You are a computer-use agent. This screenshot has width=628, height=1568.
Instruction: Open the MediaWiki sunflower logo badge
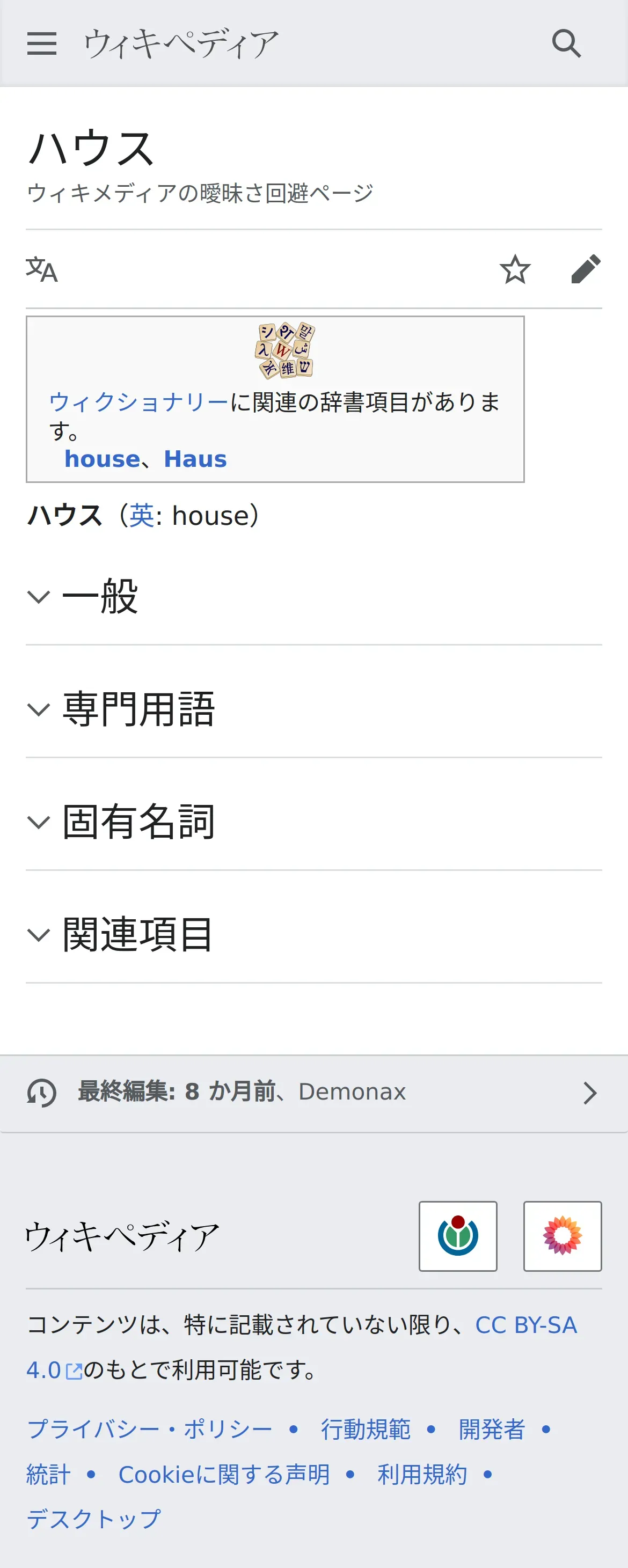[x=562, y=1236]
